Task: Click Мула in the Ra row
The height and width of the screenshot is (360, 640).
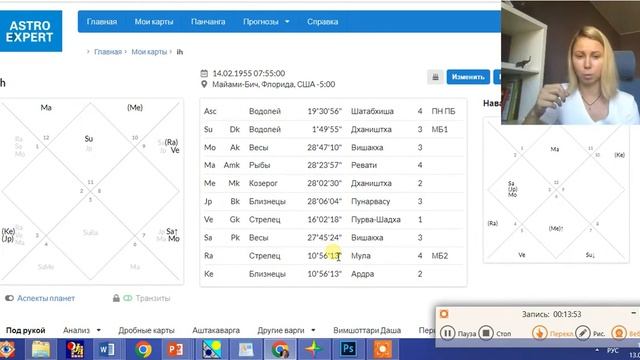Action: tap(361, 256)
